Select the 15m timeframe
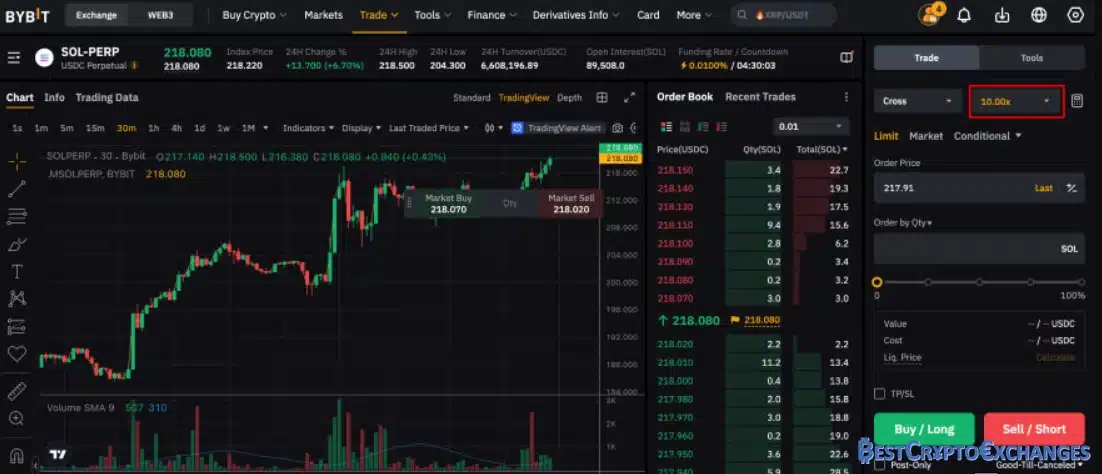 (x=95, y=128)
